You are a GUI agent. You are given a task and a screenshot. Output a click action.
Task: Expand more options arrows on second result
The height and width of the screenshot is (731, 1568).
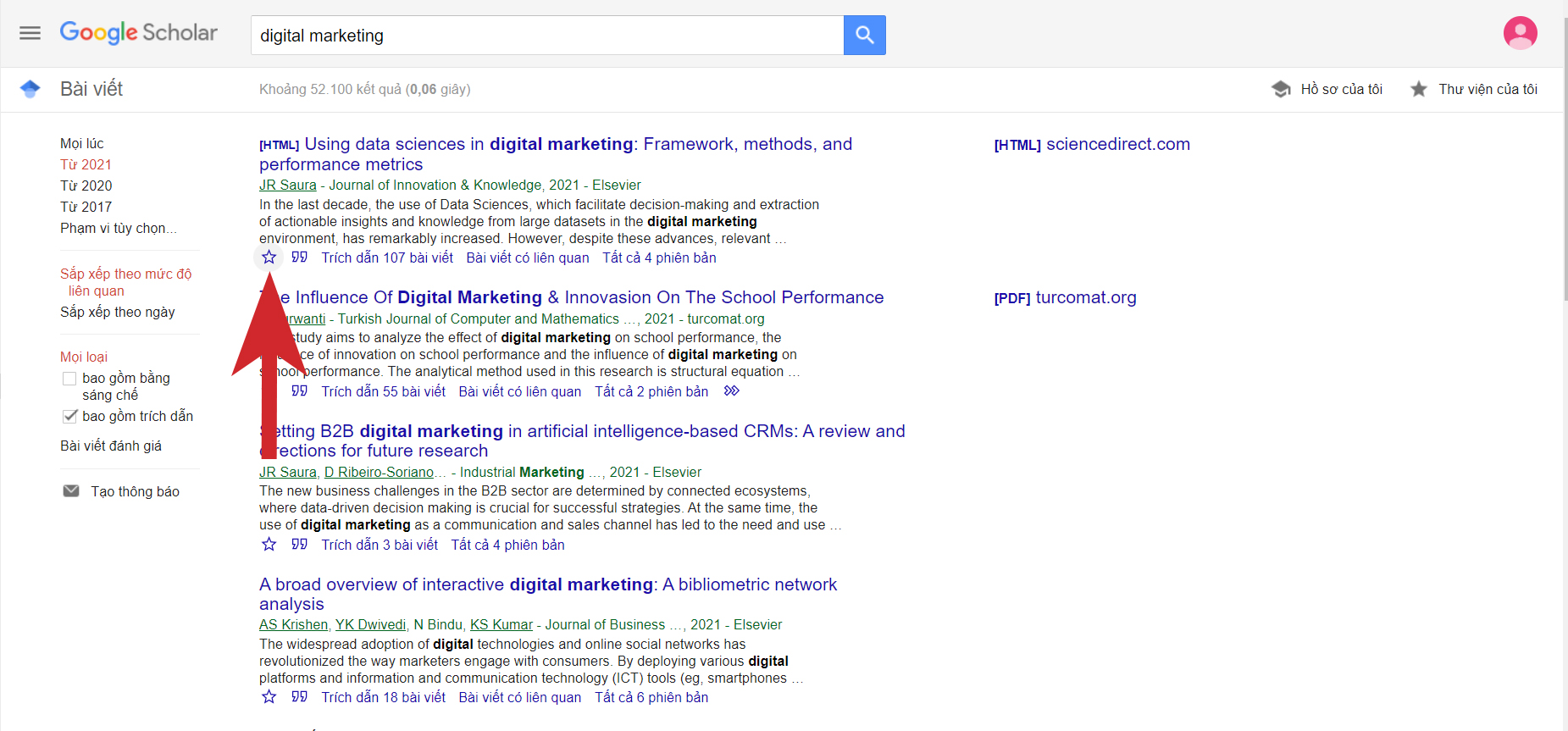(x=731, y=391)
